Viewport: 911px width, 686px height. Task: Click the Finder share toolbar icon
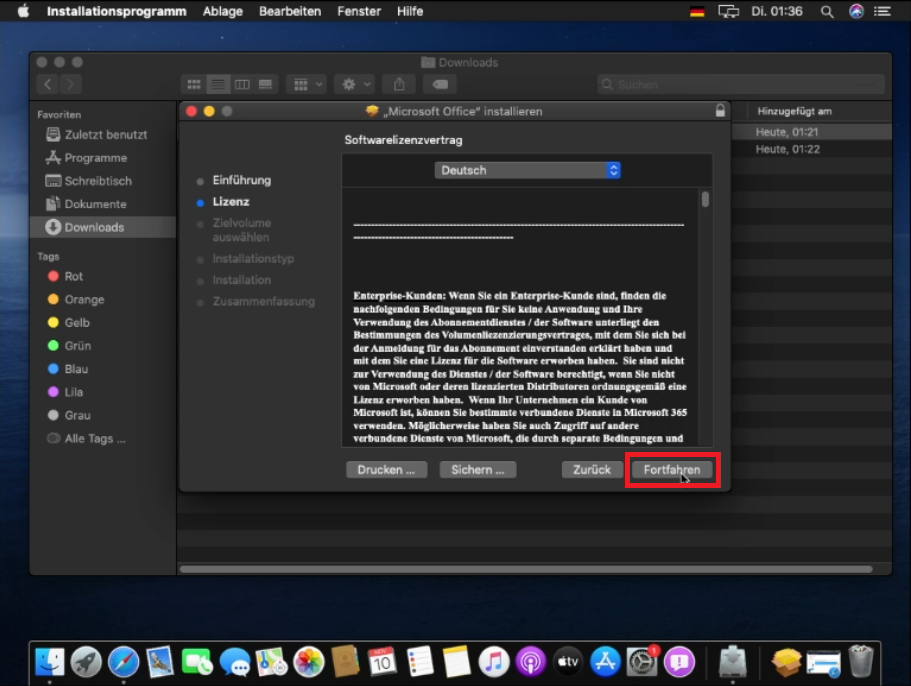tap(399, 85)
